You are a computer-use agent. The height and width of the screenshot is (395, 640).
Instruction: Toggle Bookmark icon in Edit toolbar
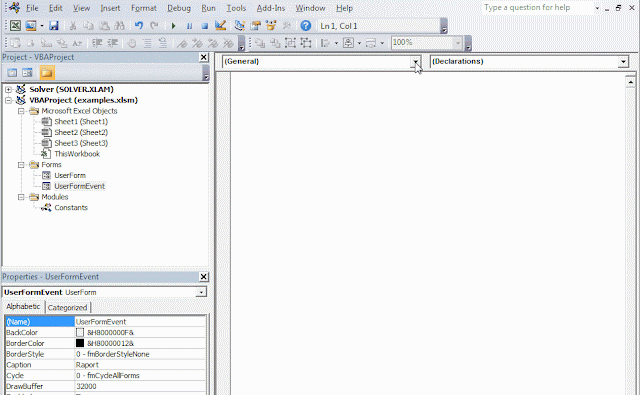click(182, 43)
